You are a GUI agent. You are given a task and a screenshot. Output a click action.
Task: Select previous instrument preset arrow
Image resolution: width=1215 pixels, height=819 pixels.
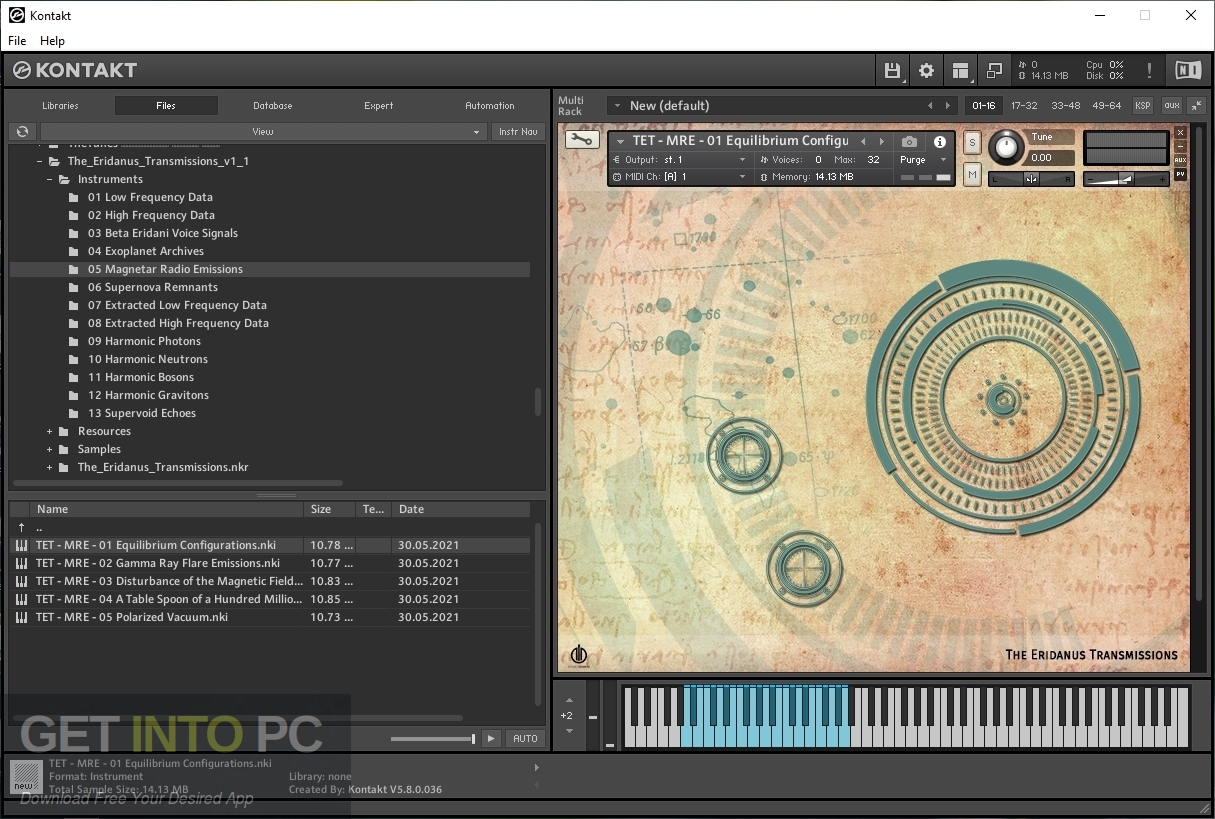(864, 142)
